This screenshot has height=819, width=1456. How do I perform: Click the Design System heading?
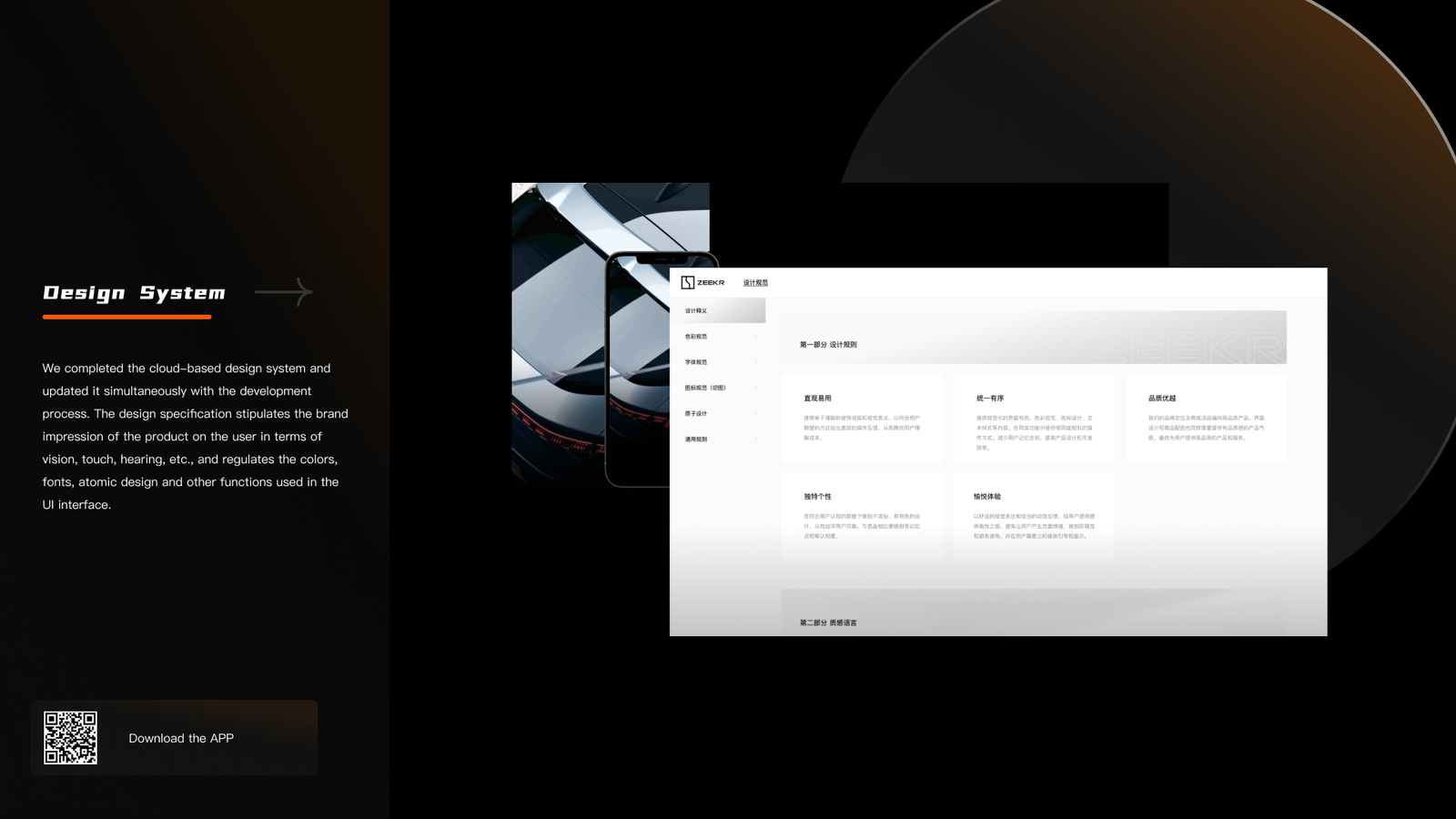click(134, 293)
